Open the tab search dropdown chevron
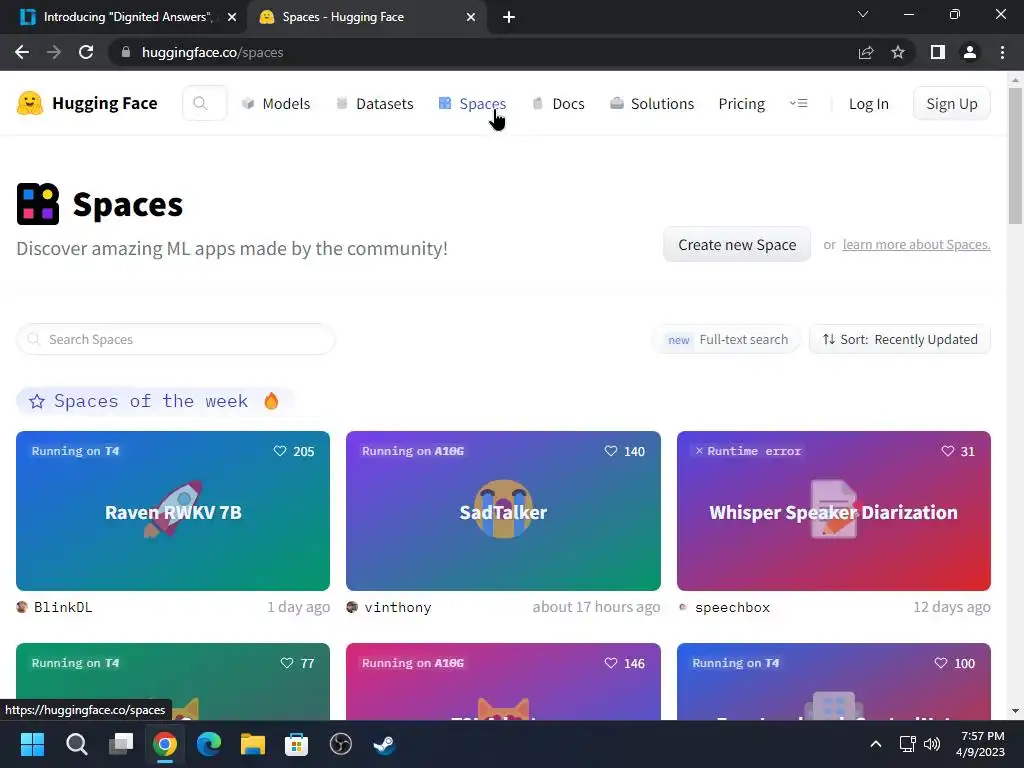Image resolution: width=1024 pixels, height=768 pixels. pos(863,14)
